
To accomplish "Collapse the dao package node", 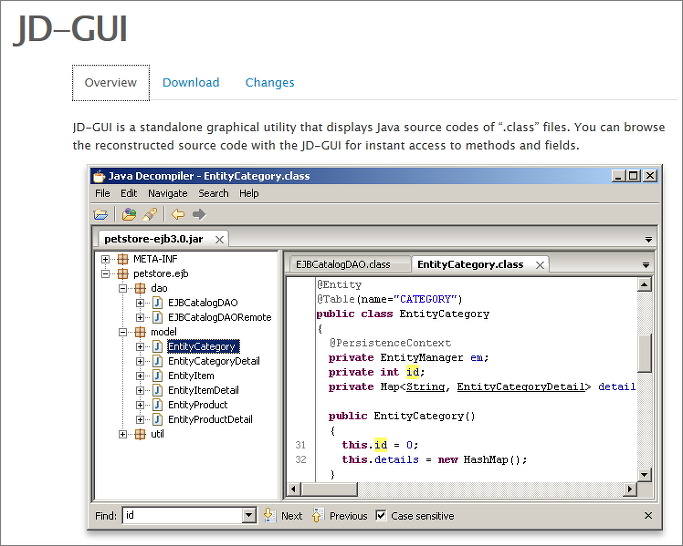I will click(x=123, y=288).
